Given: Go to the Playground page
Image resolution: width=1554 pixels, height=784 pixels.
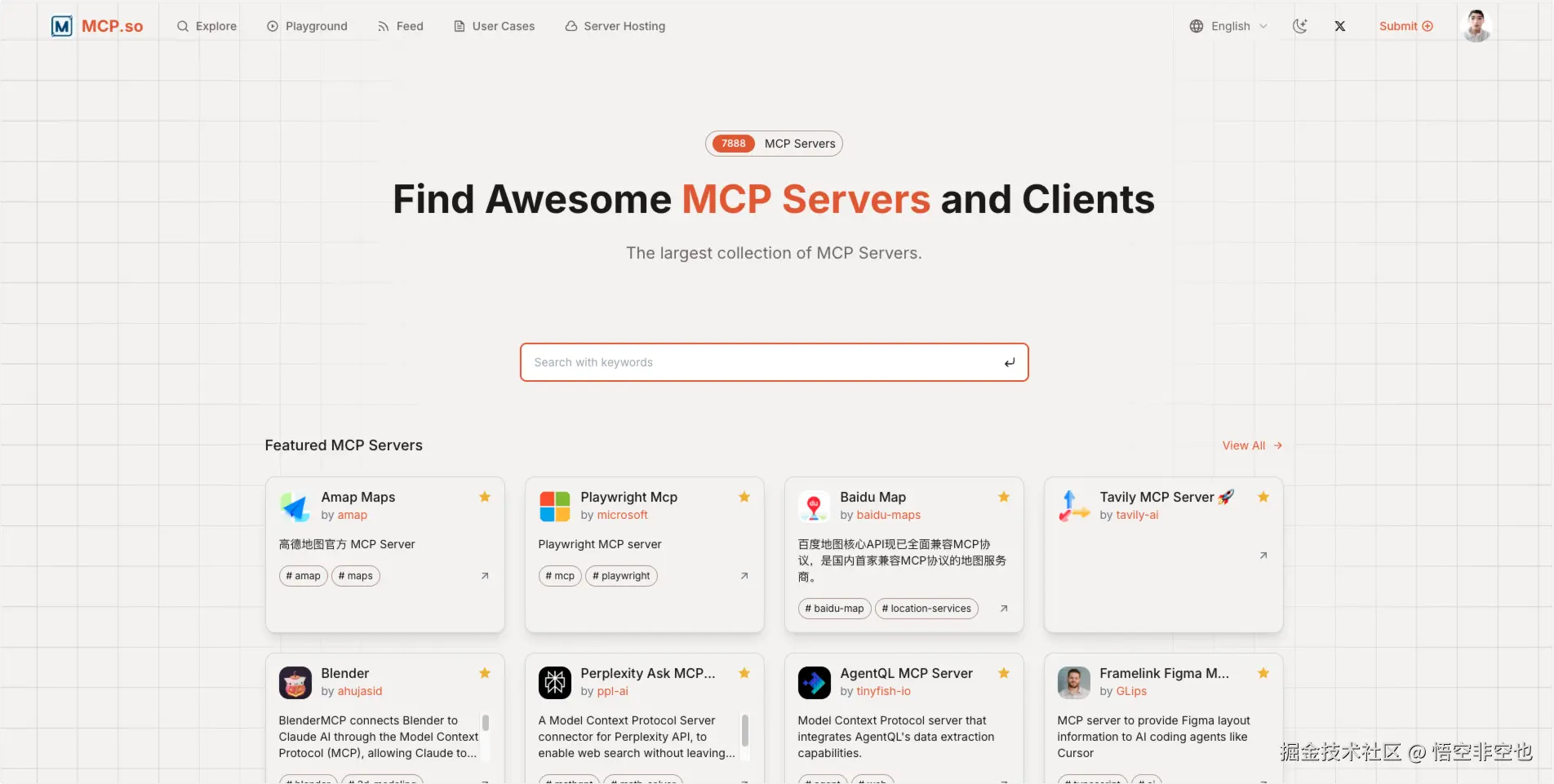Looking at the screenshot, I should click(307, 26).
